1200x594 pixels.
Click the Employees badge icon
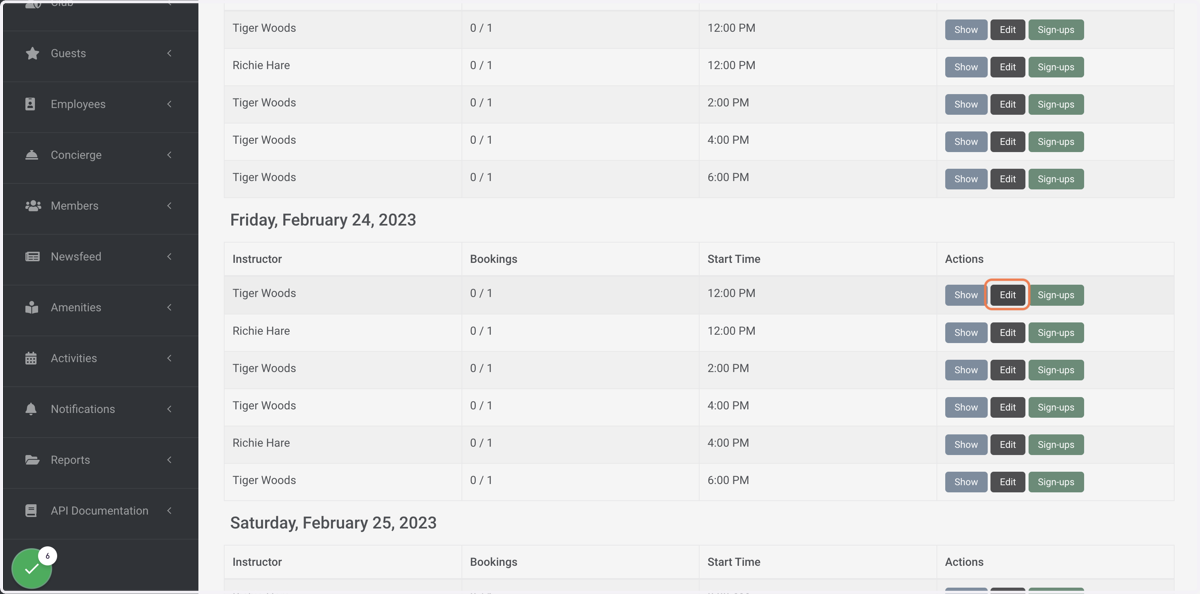click(x=30, y=104)
